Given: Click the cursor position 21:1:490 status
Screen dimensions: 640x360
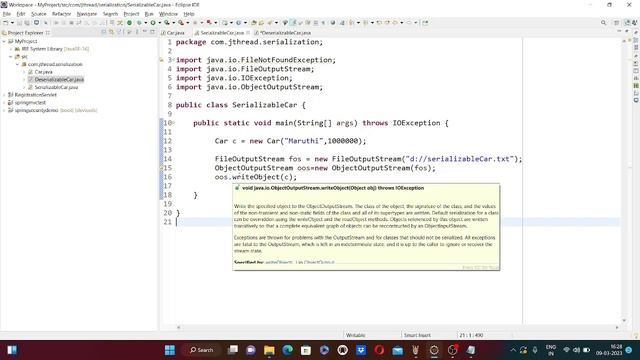Looking at the screenshot, I should tap(471, 335).
